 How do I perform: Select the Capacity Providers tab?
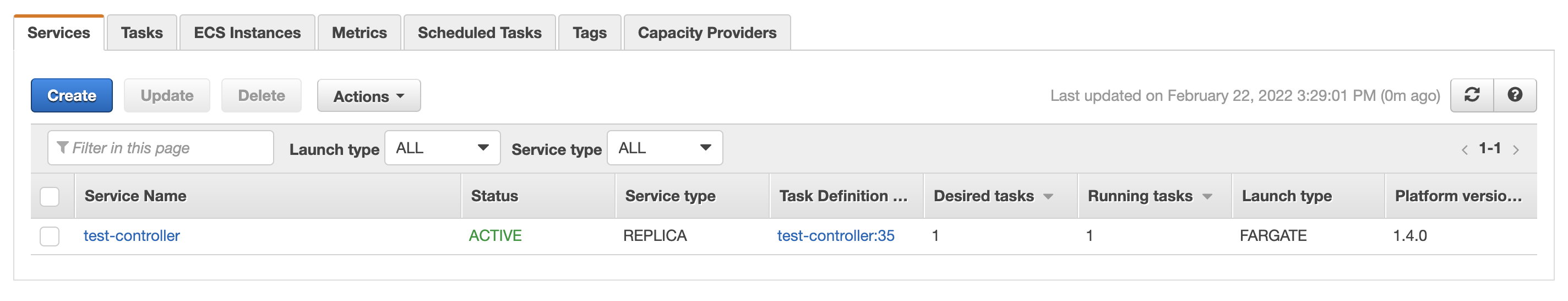point(707,33)
